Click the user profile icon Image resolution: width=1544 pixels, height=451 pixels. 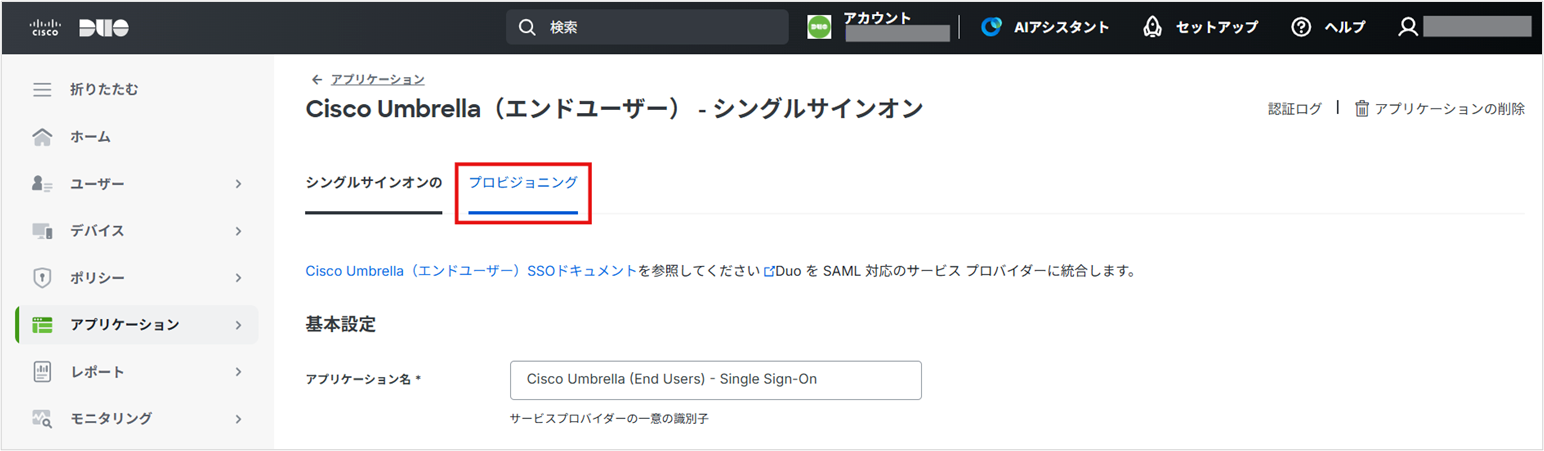1408,27
